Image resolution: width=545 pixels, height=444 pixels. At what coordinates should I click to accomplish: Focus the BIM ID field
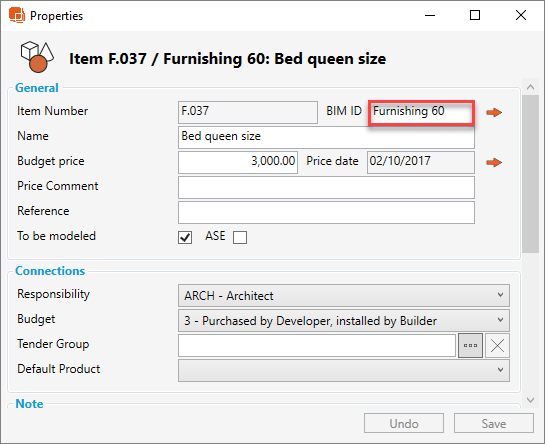pos(421,112)
